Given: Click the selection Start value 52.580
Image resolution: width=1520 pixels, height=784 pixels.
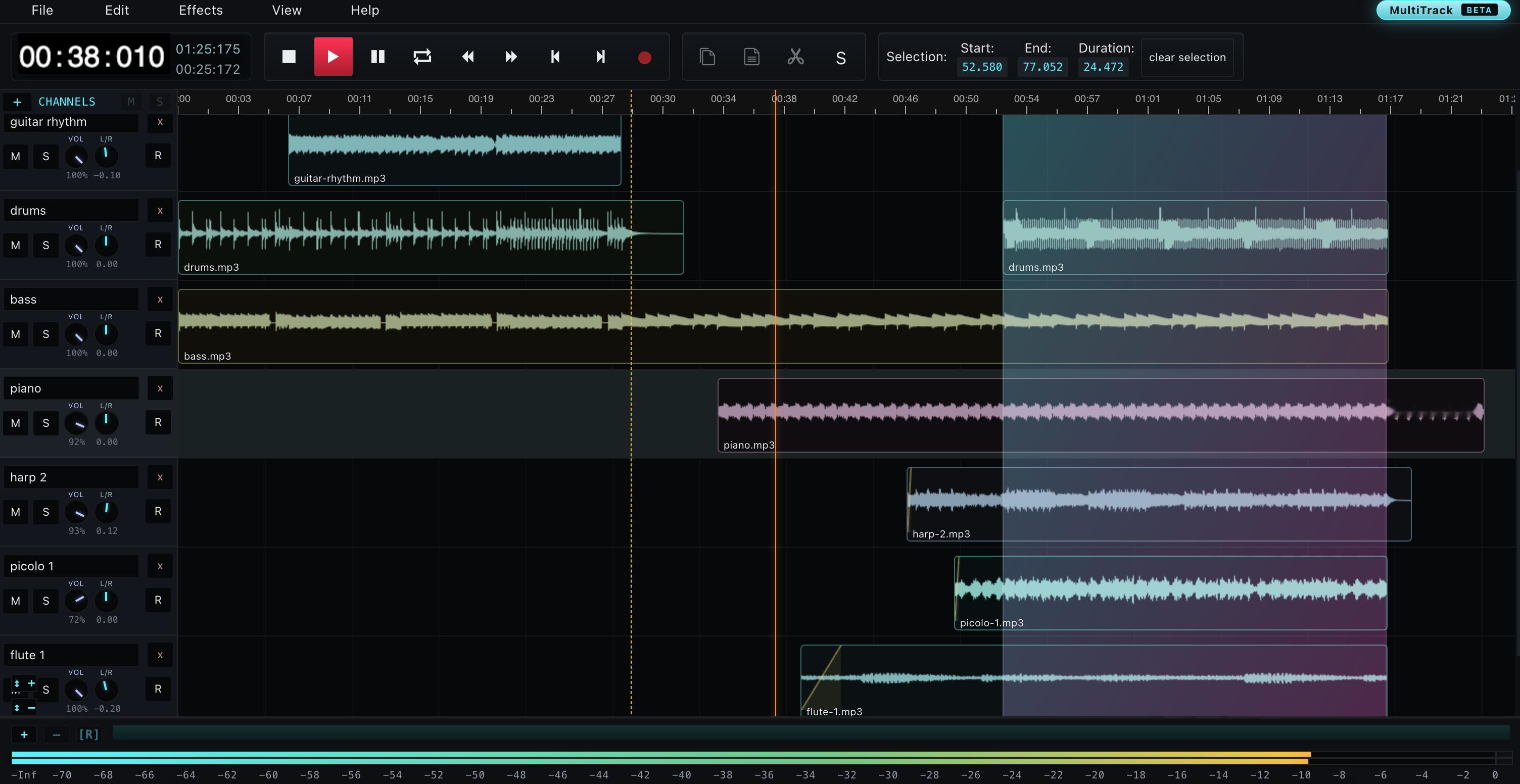Looking at the screenshot, I should pos(982,67).
